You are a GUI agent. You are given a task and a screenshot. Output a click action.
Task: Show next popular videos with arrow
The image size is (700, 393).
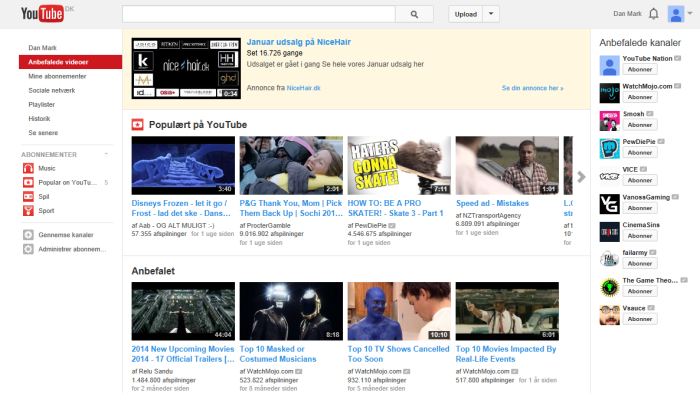tap(581, 177)
